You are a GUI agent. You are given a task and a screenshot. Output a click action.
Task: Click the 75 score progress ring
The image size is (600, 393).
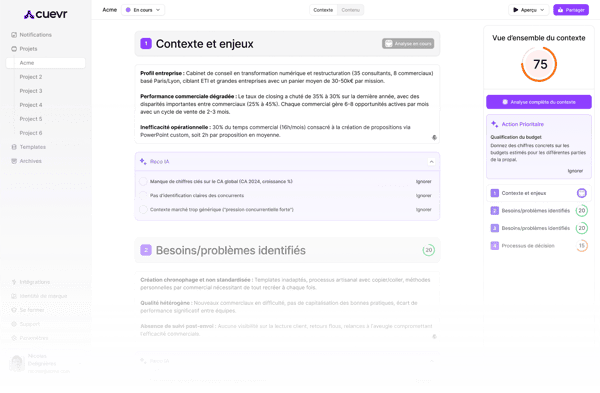(x=539, y=64)
